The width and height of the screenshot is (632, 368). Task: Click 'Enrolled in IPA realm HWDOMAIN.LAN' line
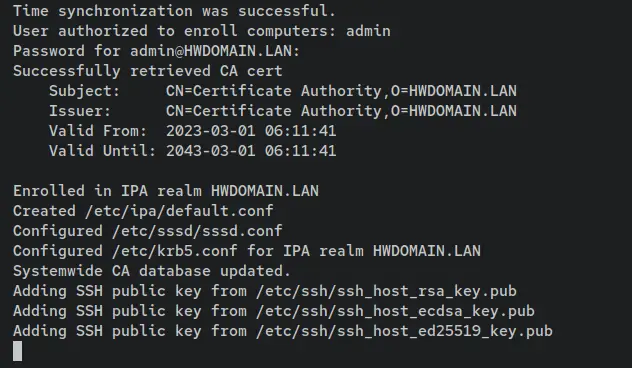(x=166, y=191)
